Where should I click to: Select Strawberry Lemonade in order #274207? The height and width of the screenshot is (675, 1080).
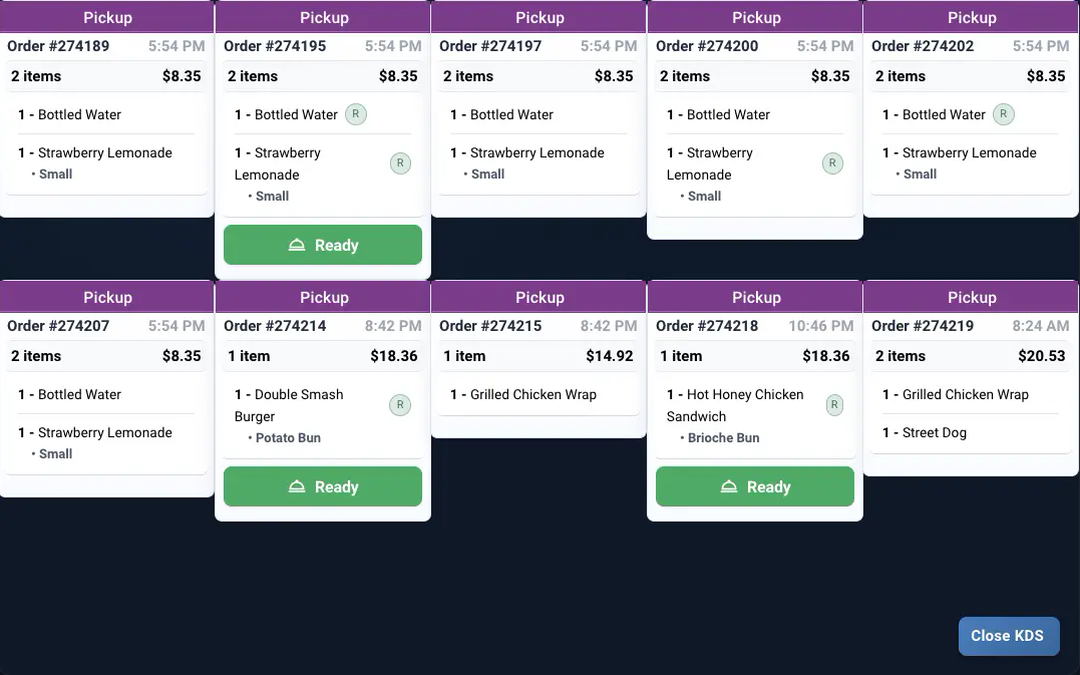[105, 433]
